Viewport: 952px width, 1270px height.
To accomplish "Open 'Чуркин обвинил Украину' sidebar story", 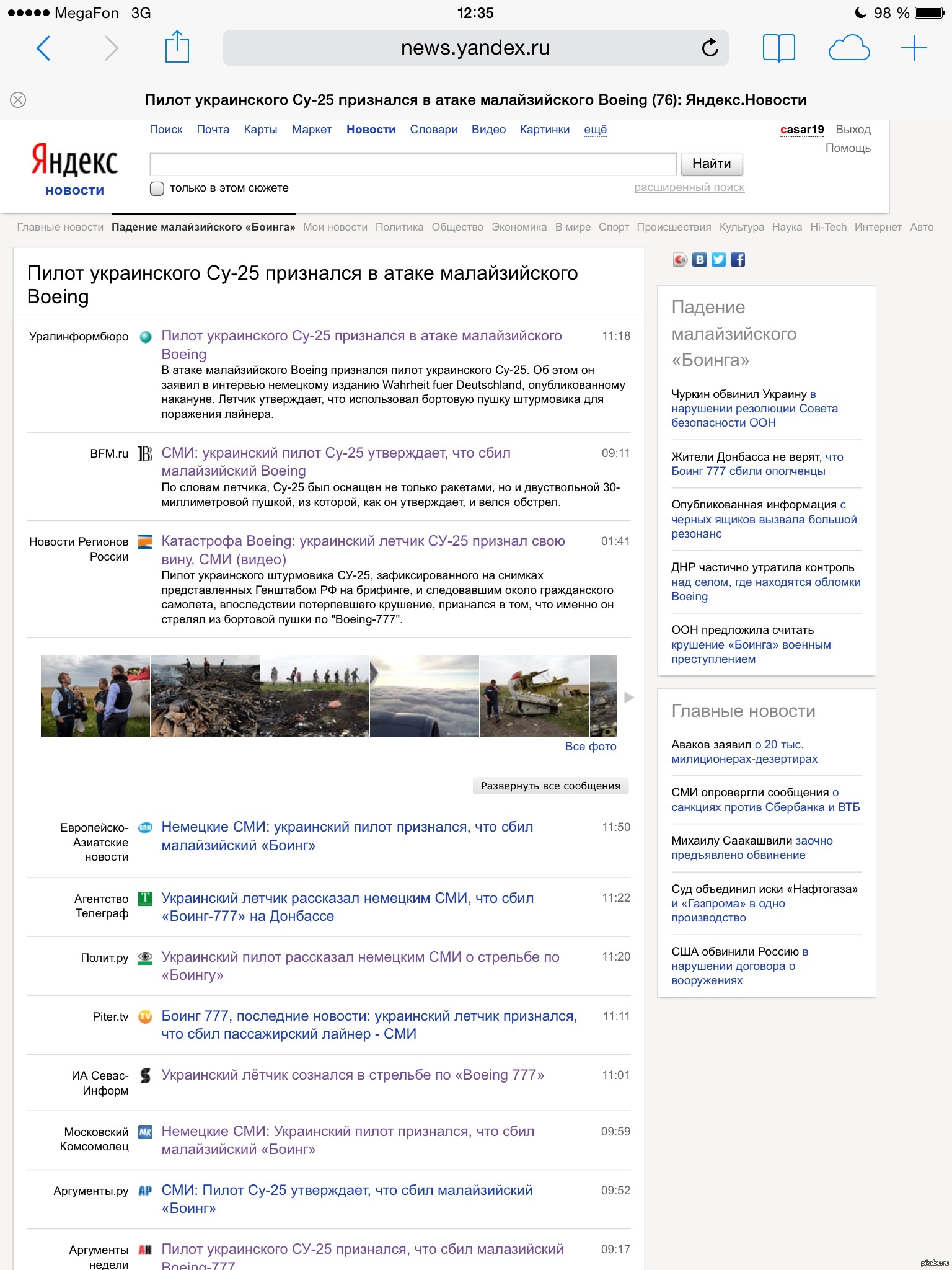I will pyautogui.click(x=755, y=409).
